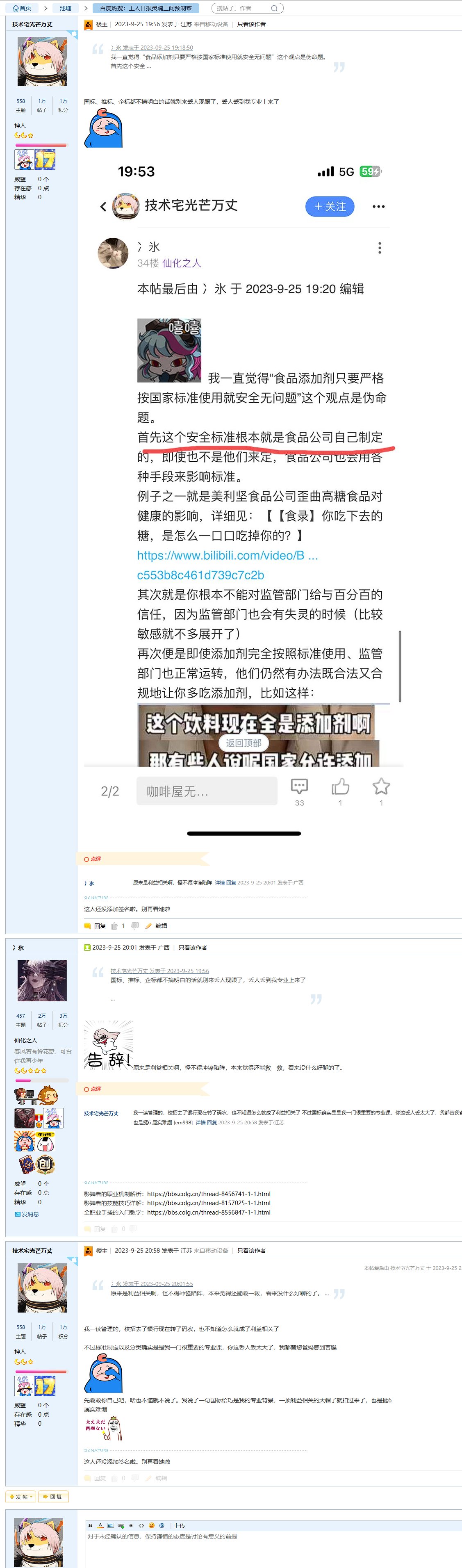Click the 回复 button above reply editor
Screen dimensions: 462x1568
coord(53,1497)
